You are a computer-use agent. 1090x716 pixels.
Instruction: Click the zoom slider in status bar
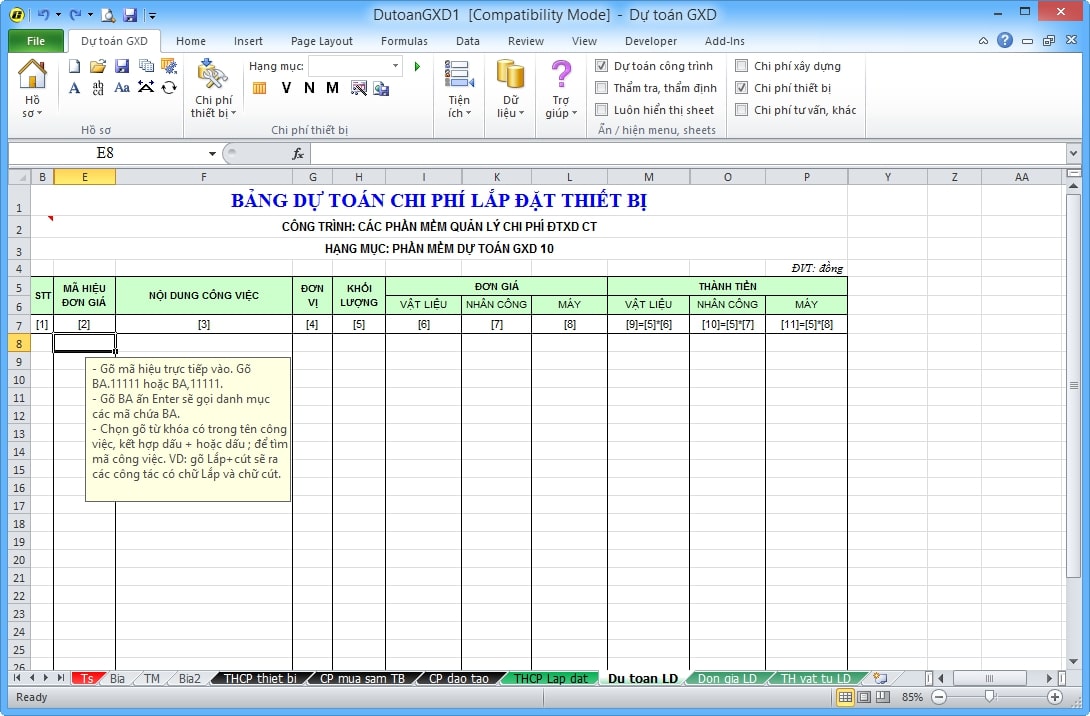pyautogui.click(x=990, y=697)
